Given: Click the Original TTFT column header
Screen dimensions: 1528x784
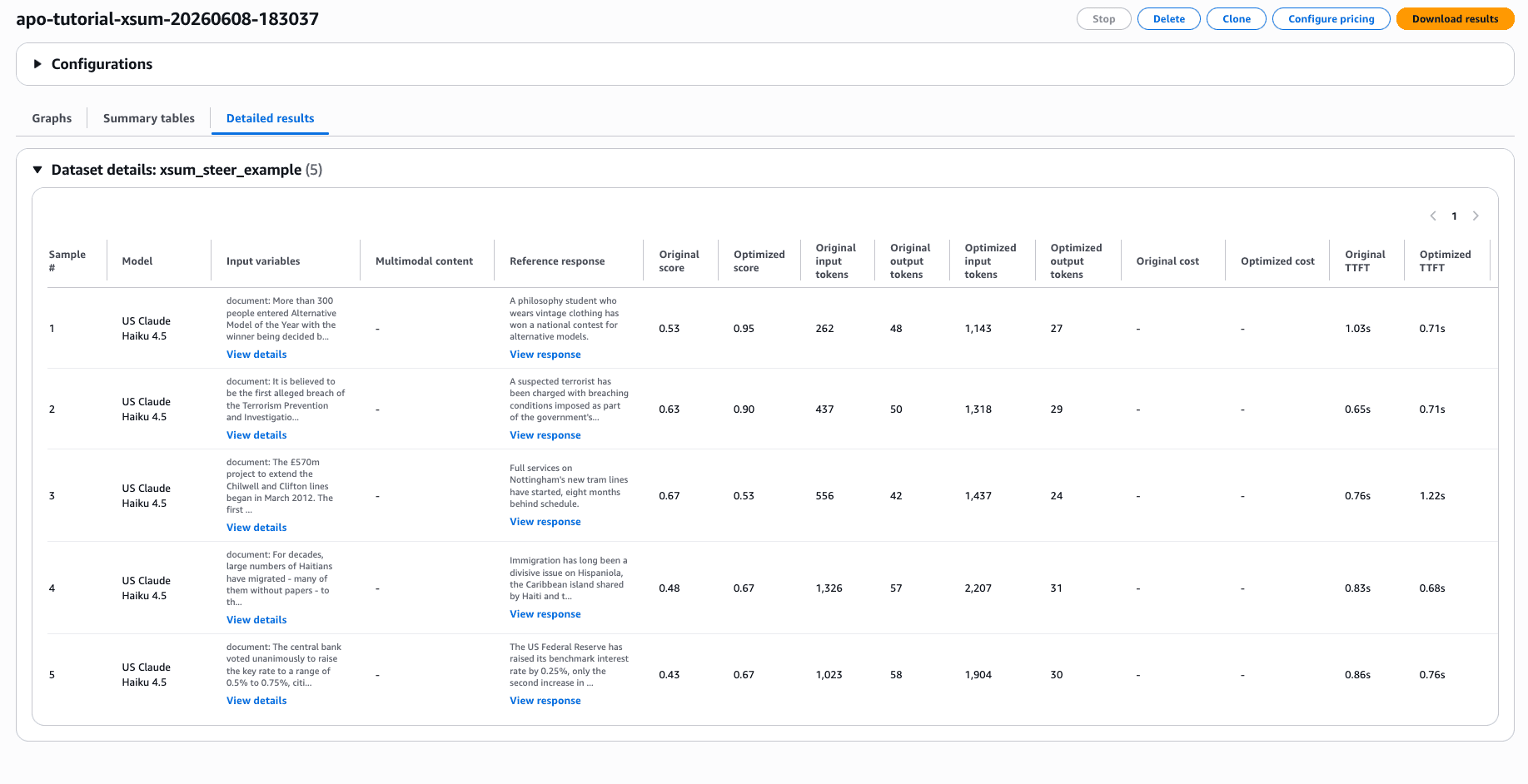Looking at the screenshot, I should pyautogui.click(x=1365, y=261).
